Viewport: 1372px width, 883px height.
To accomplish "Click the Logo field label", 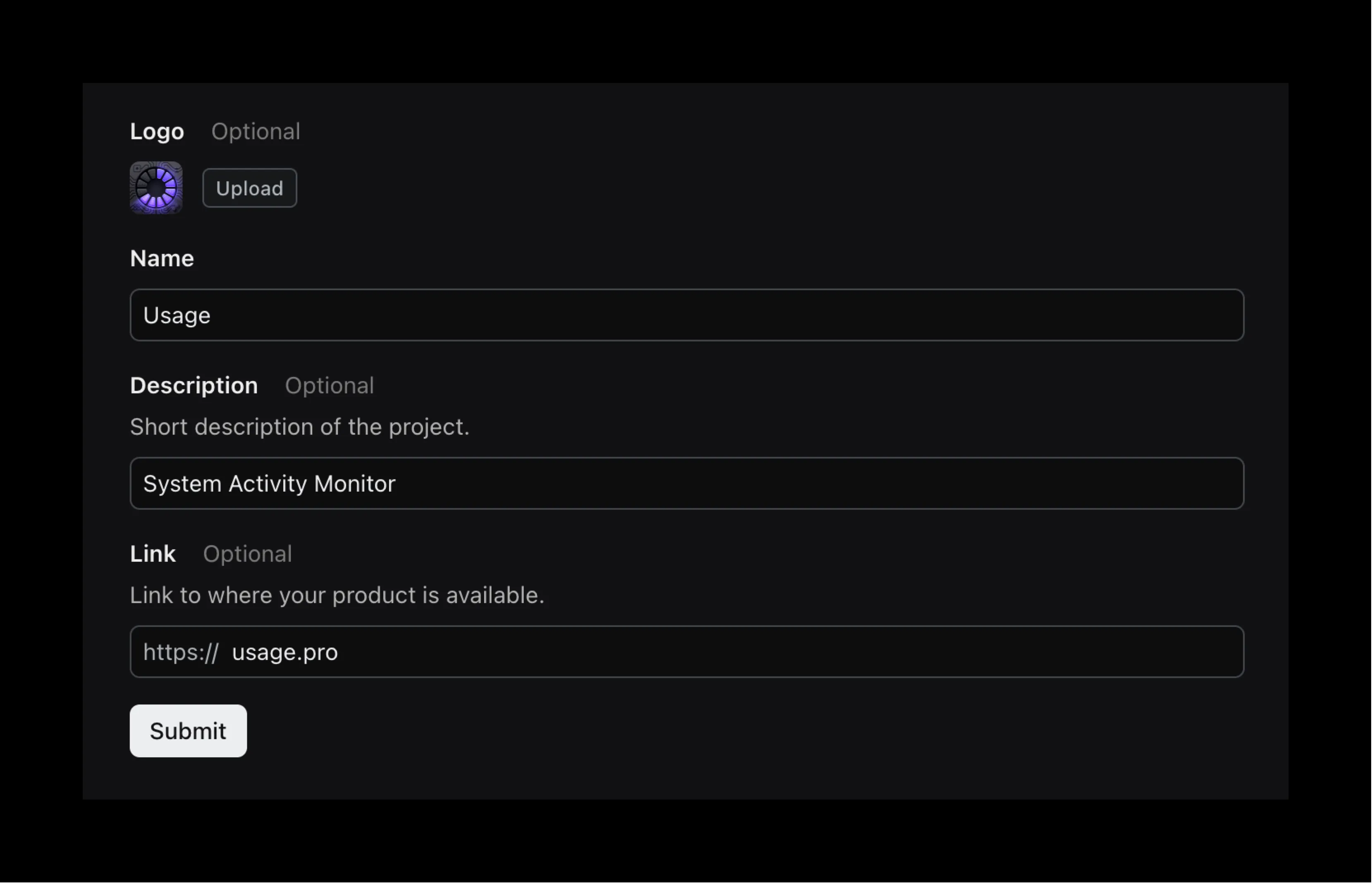I will [157, 132].
